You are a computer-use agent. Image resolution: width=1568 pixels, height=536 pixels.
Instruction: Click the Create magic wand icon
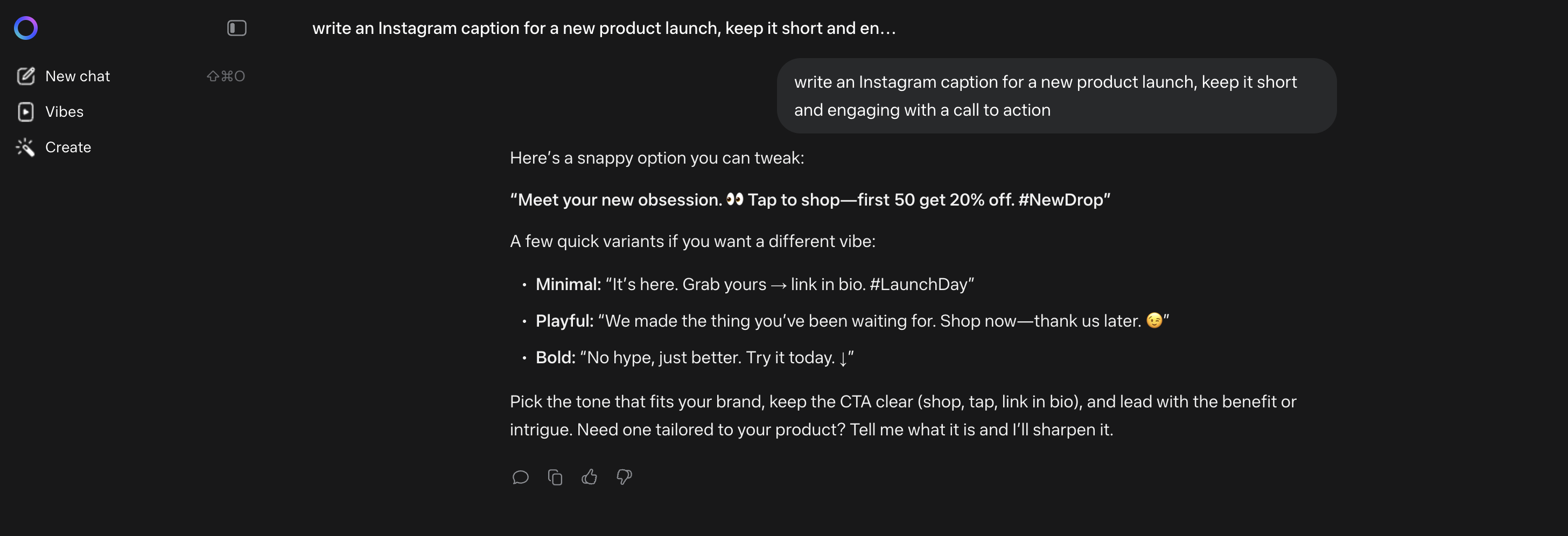click(25, 147)
